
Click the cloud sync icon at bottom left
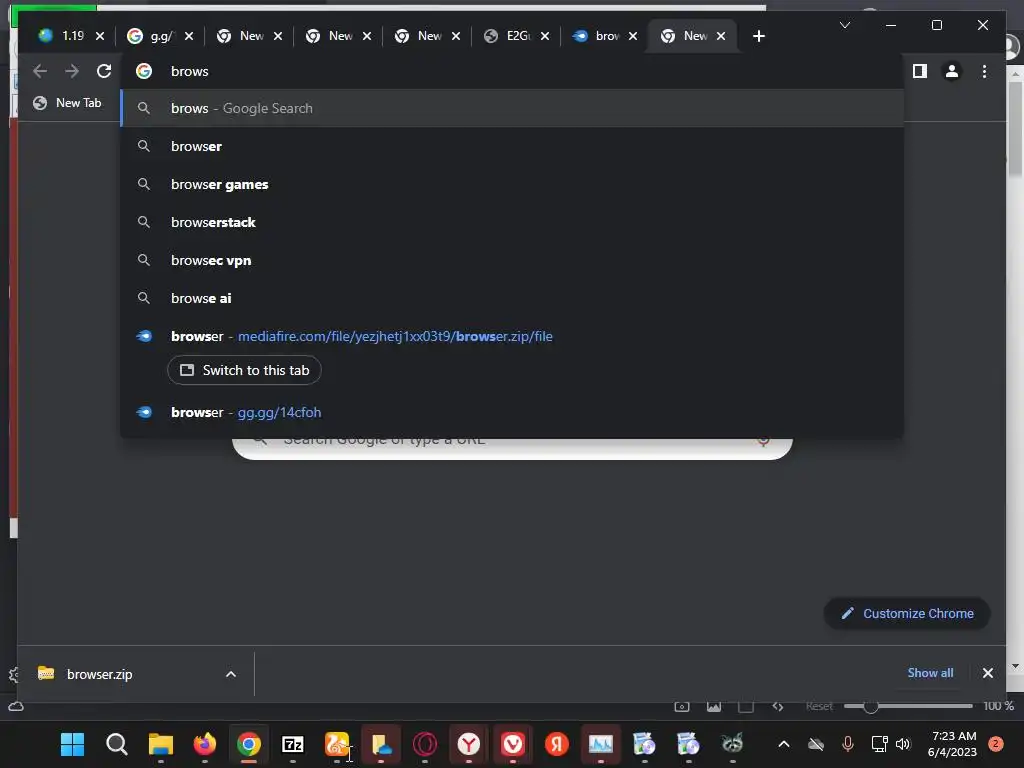tap(16, 706)
